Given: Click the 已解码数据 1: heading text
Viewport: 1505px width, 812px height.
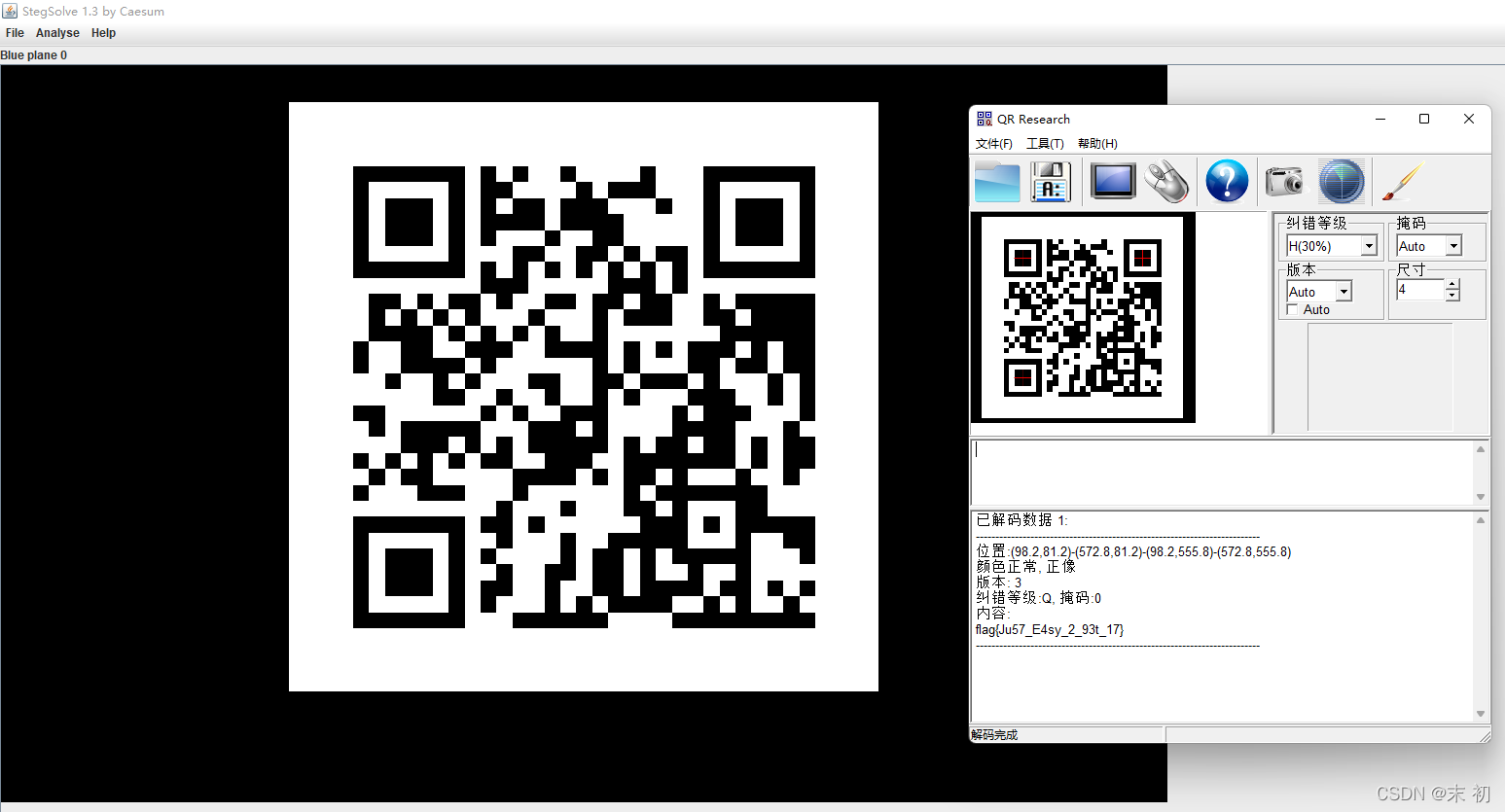Looking at the screenshot, I should (x=1022, y=520).
